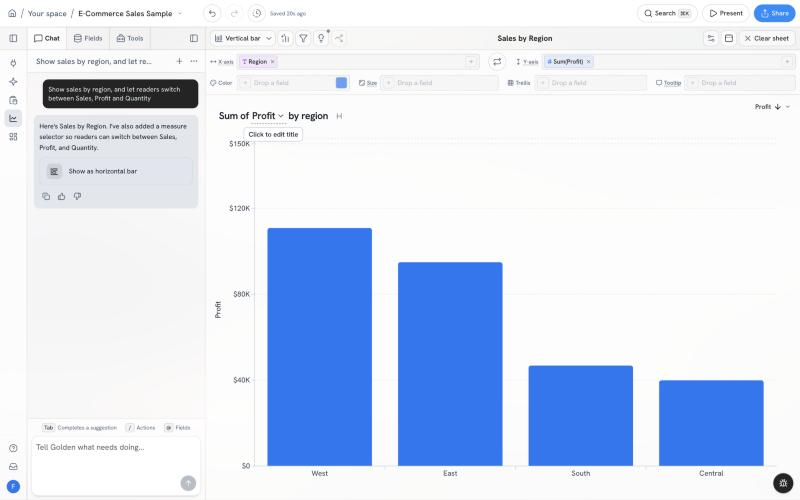The width and height of the screenshot is (800, 500).
Task: Collapse the far-left sidebar panel icon
Action: tap(13, 38)
